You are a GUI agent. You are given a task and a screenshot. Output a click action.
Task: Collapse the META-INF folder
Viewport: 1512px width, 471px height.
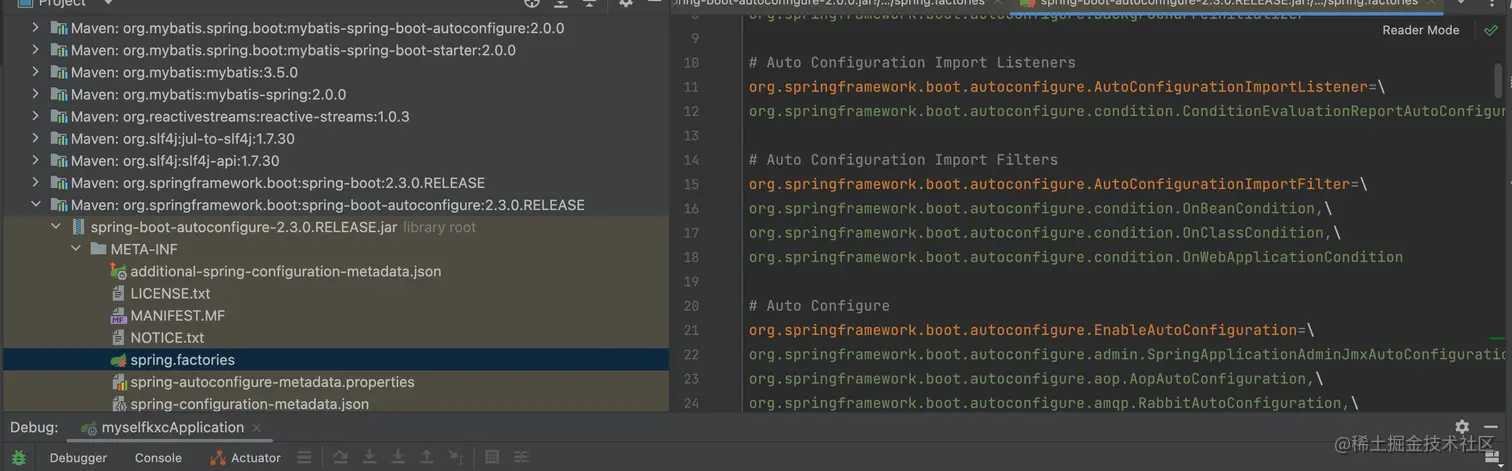coord(76,249)
